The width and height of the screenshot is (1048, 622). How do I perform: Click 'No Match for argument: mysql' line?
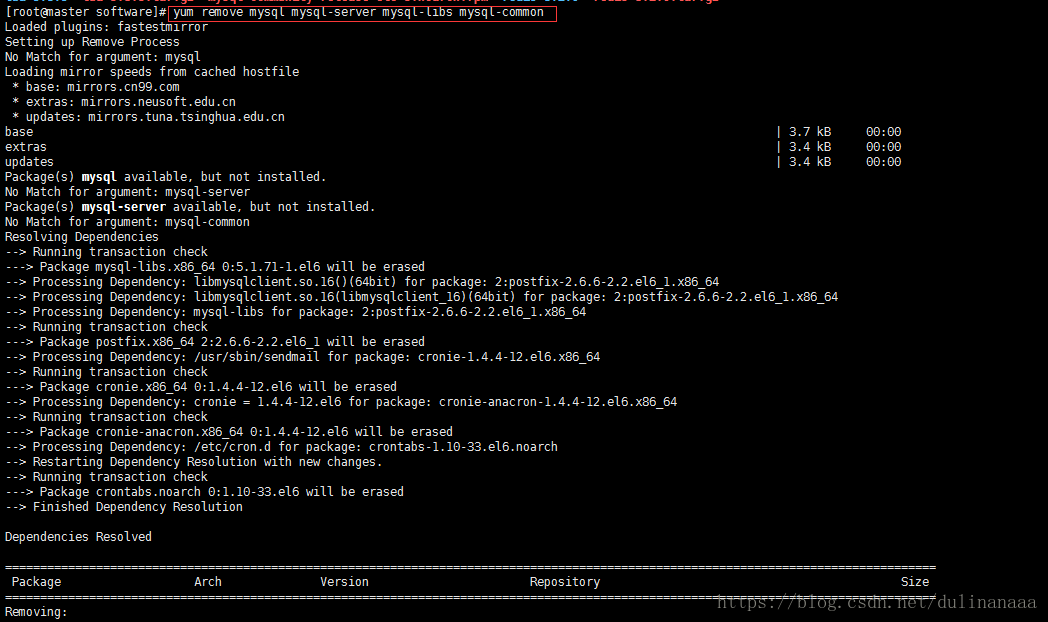point(103,57)
